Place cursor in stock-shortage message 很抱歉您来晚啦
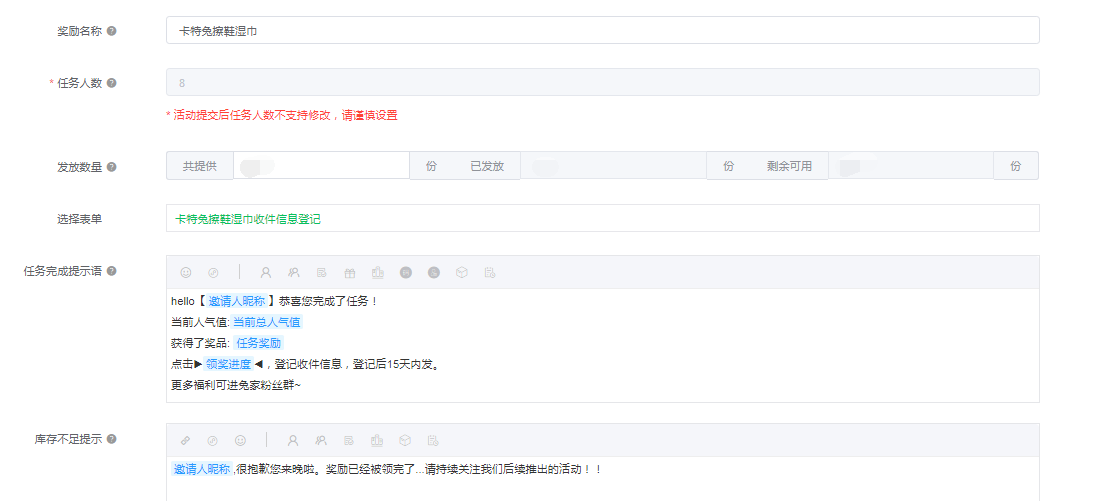The height and width of the screenshot is (501, 1101). (x=275, y=469)
